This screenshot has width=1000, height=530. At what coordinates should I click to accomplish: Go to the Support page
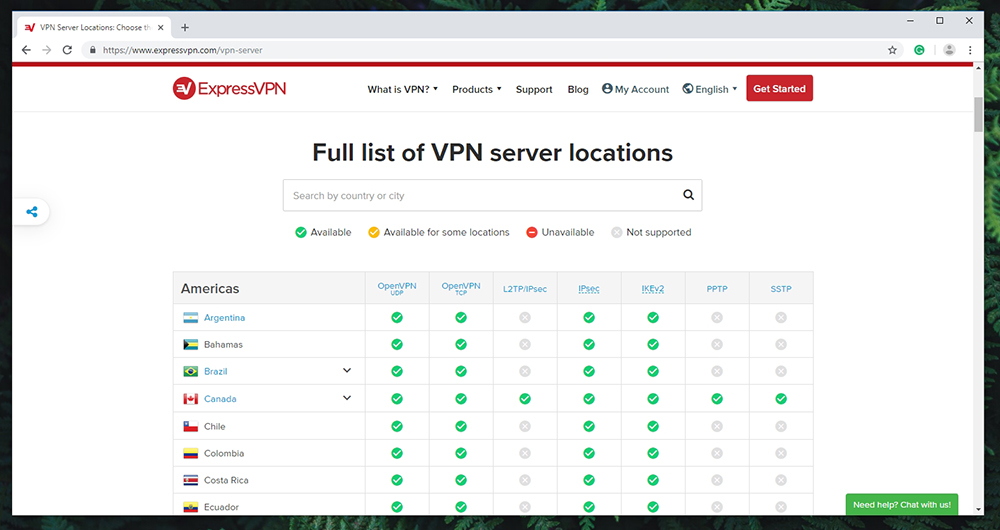click(x=534, y=89)
